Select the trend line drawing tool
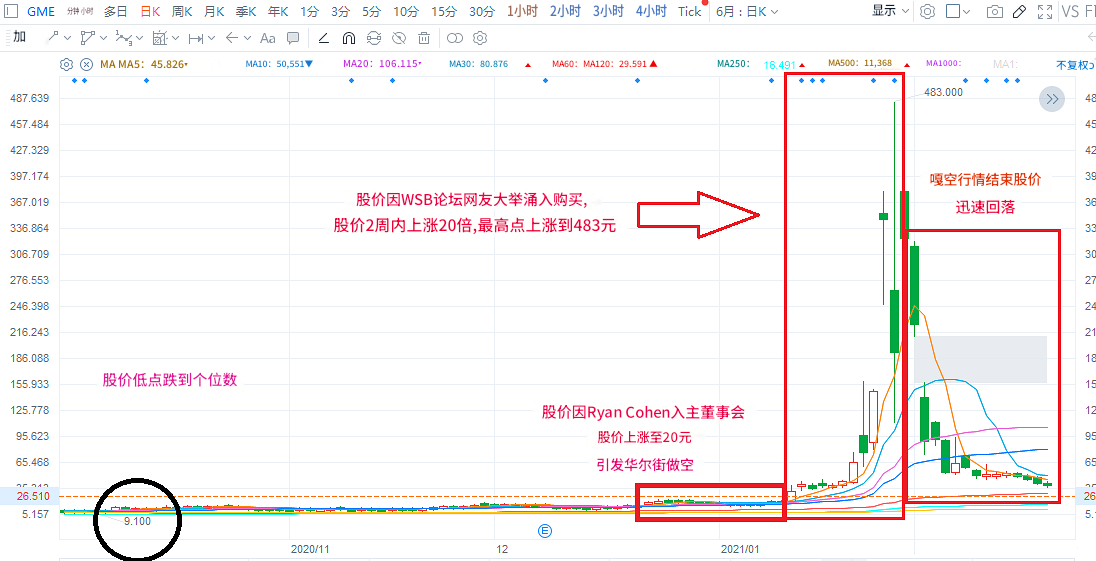Image resolution: width=1096 pixels, height=561 pixels. click(52, 38)
